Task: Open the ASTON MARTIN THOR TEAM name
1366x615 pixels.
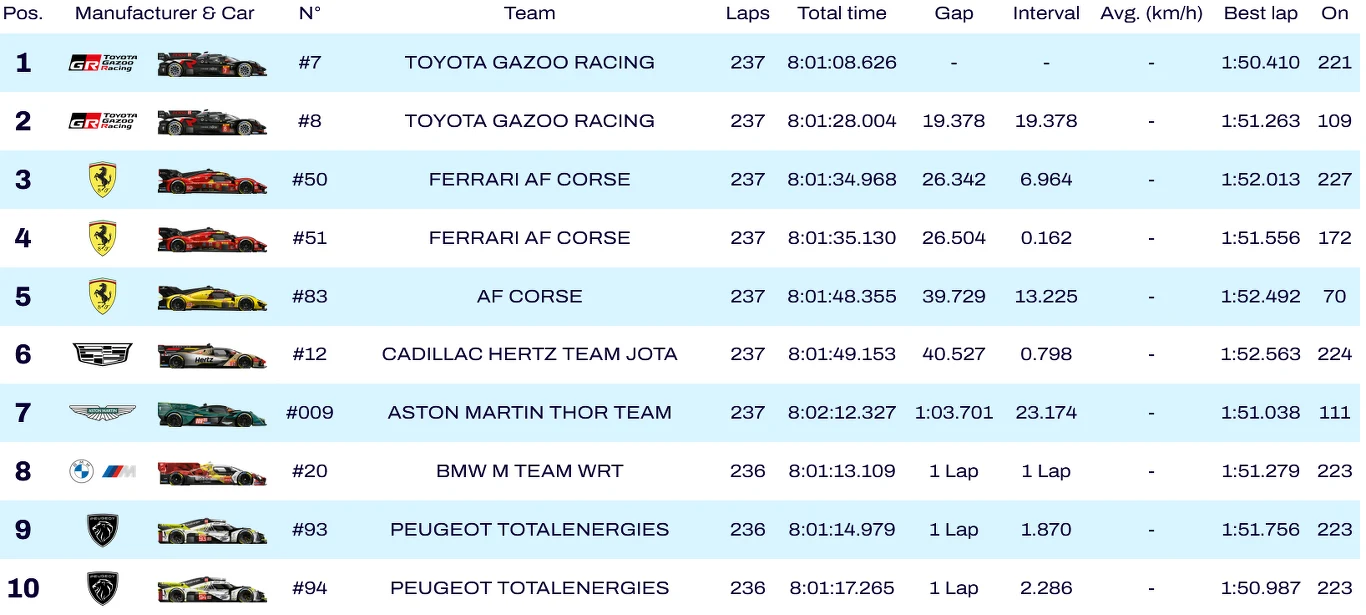Action: click(x=530, y=413)
